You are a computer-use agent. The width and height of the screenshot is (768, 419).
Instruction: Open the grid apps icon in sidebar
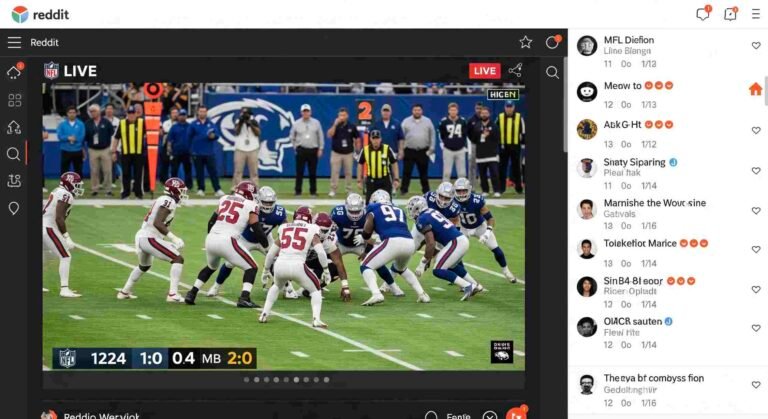click(14, 100)
